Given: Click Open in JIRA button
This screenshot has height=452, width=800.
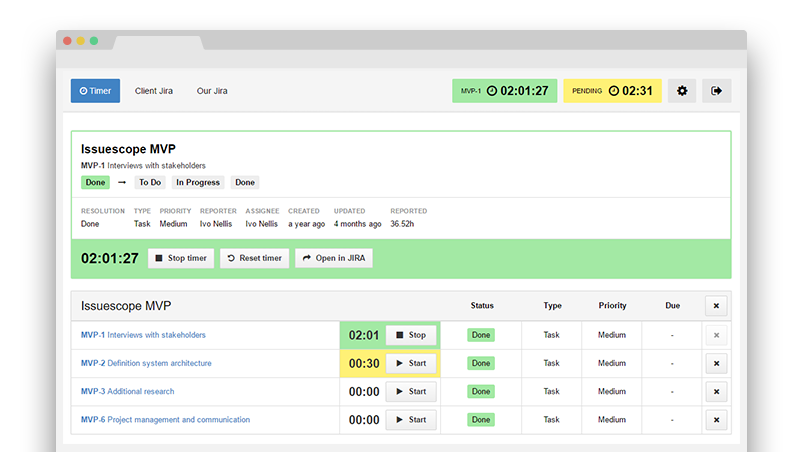Looking at the screenshot, I should [x=333, y=258].
